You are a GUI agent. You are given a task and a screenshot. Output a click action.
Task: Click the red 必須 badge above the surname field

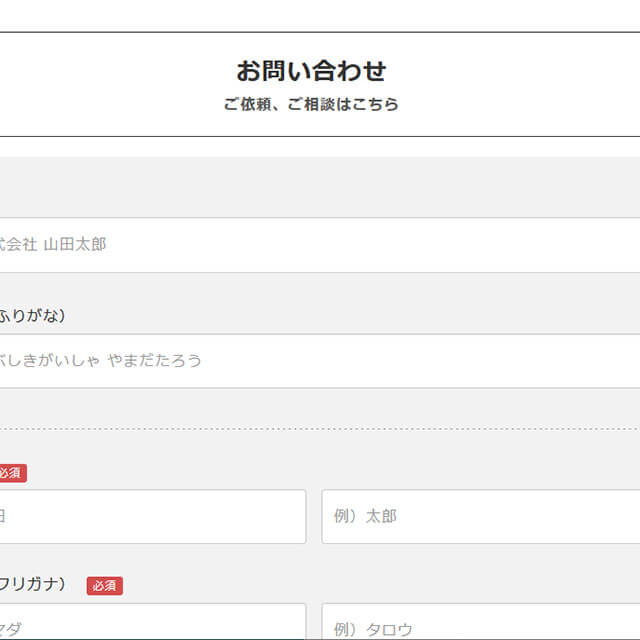click(x=10, y=473)
